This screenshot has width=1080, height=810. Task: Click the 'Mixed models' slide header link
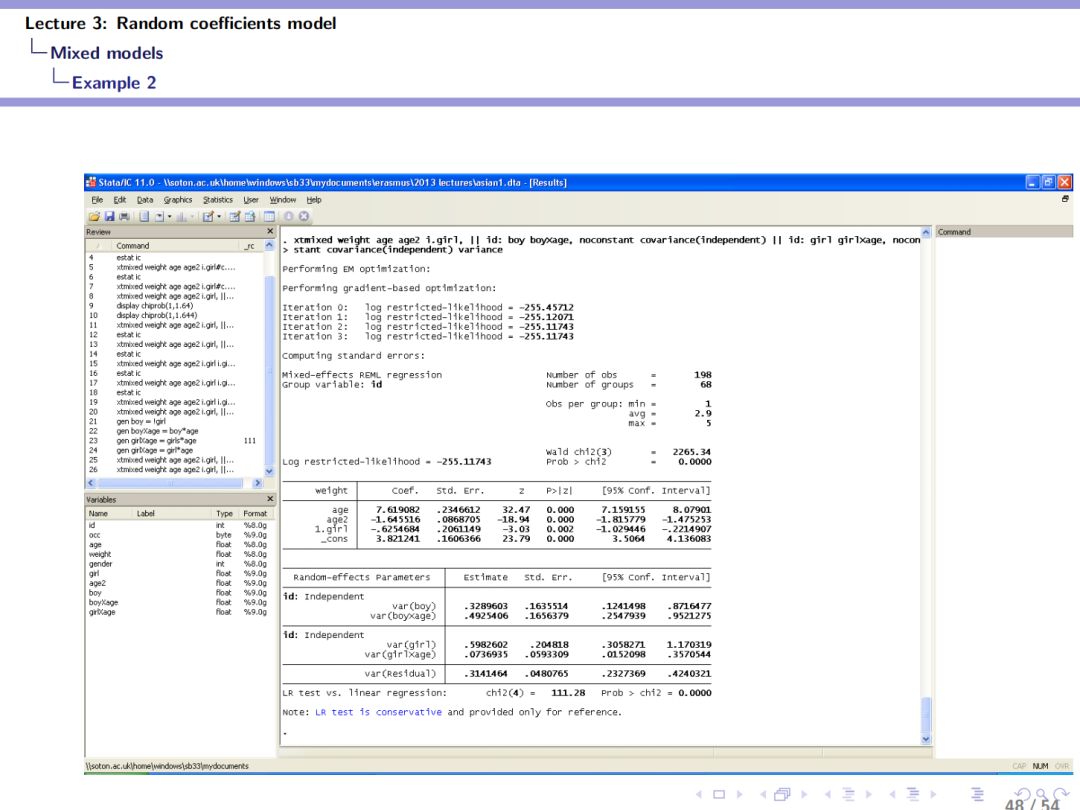[107, 53]
